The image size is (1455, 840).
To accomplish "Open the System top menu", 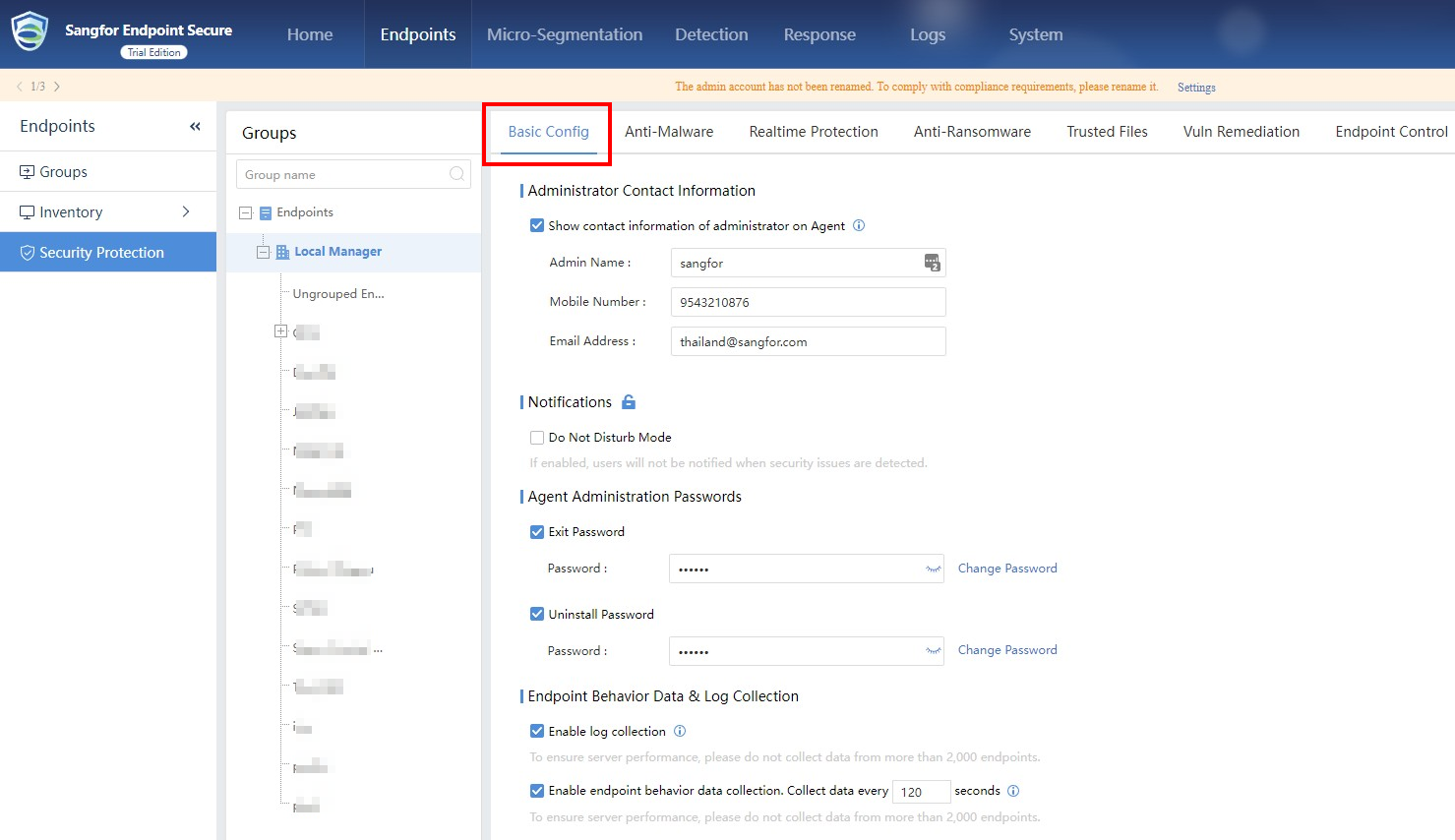I will coord(1036,34).
